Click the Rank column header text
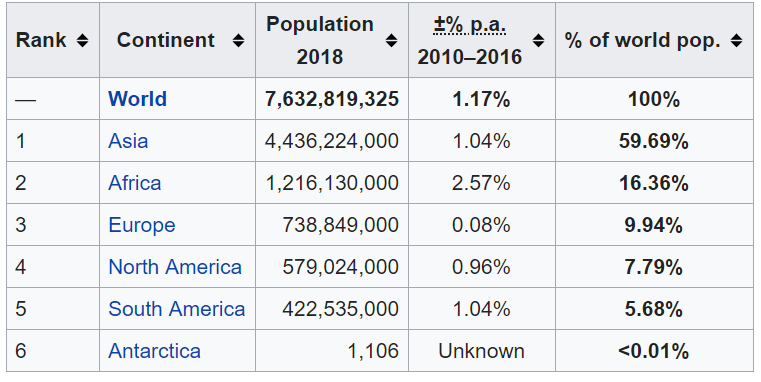Screen dimensions: 761x382 coord(41,40)
